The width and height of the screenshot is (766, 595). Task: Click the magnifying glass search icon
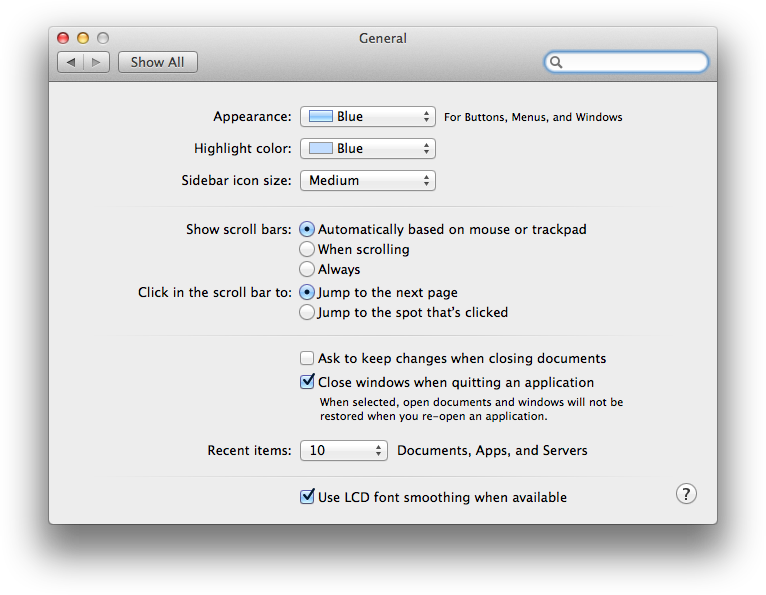(557, 62)
